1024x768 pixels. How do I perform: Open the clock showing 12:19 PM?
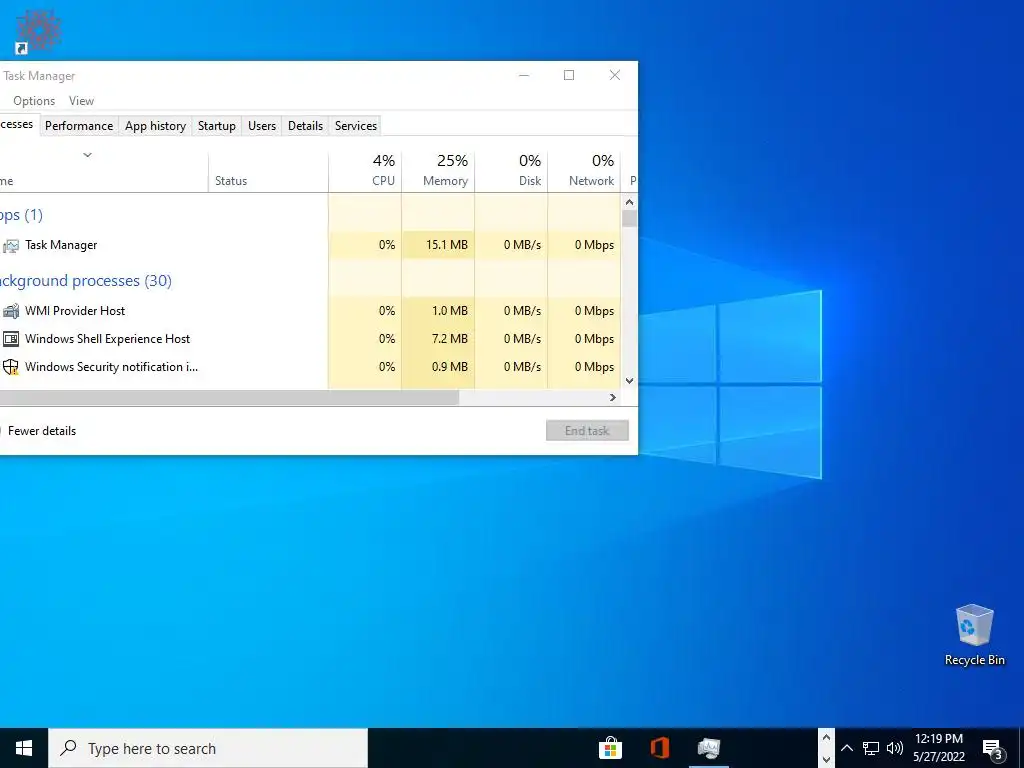(939, 748)
